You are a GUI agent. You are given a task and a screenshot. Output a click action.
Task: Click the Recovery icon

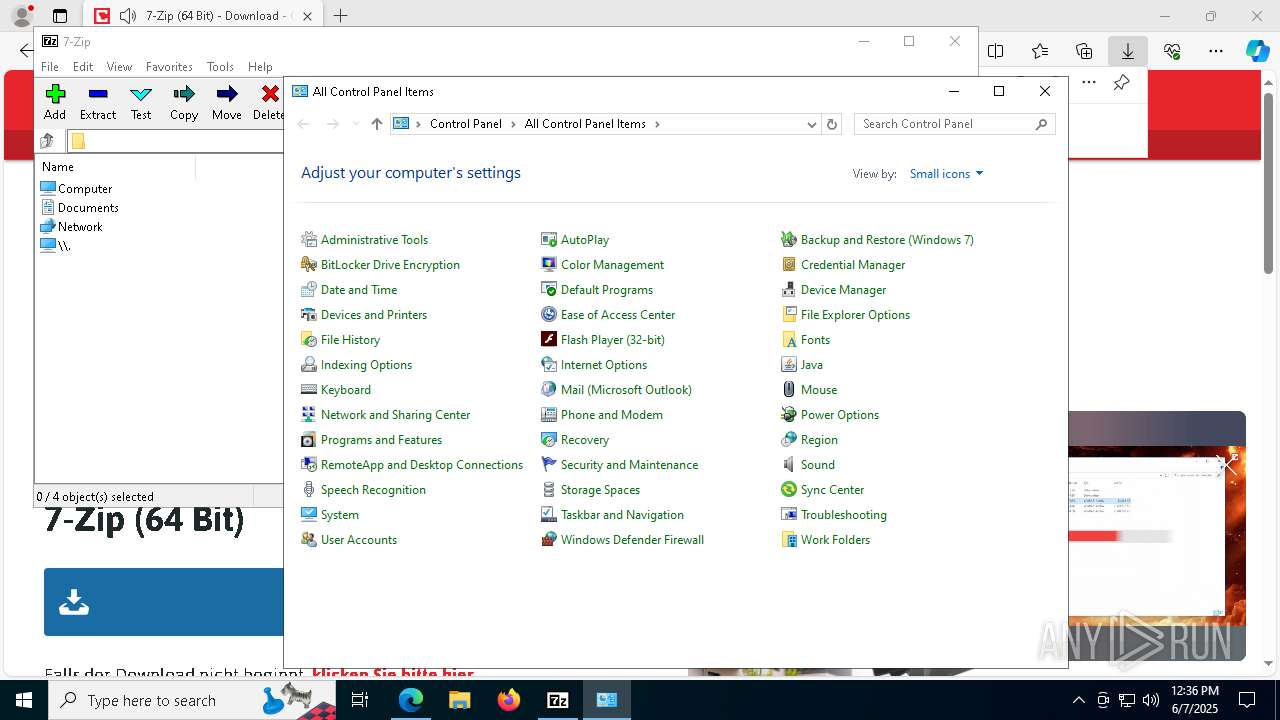click(549, 440)
